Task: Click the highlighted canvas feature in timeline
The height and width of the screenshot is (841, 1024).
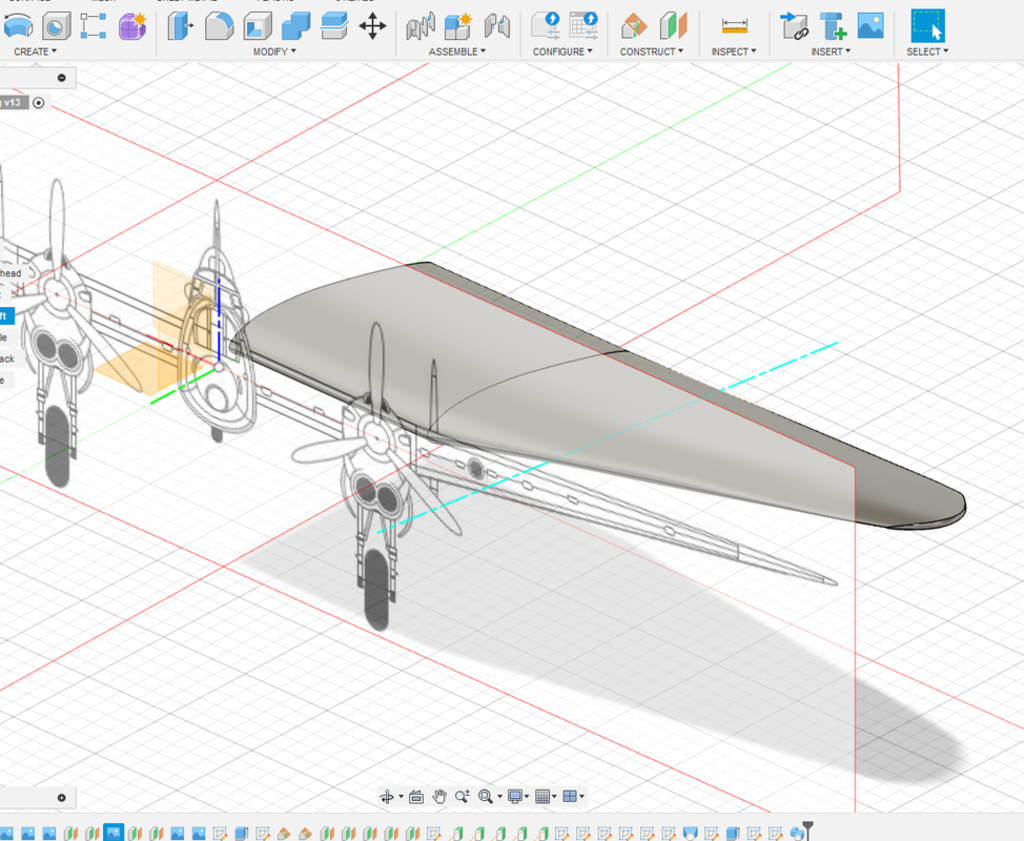Action: pos(114,833)
